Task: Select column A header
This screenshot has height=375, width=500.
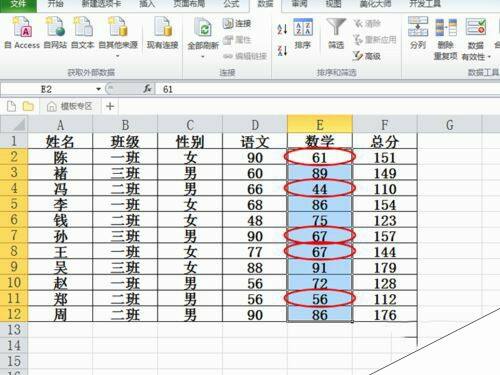Action: click(60, 125)
